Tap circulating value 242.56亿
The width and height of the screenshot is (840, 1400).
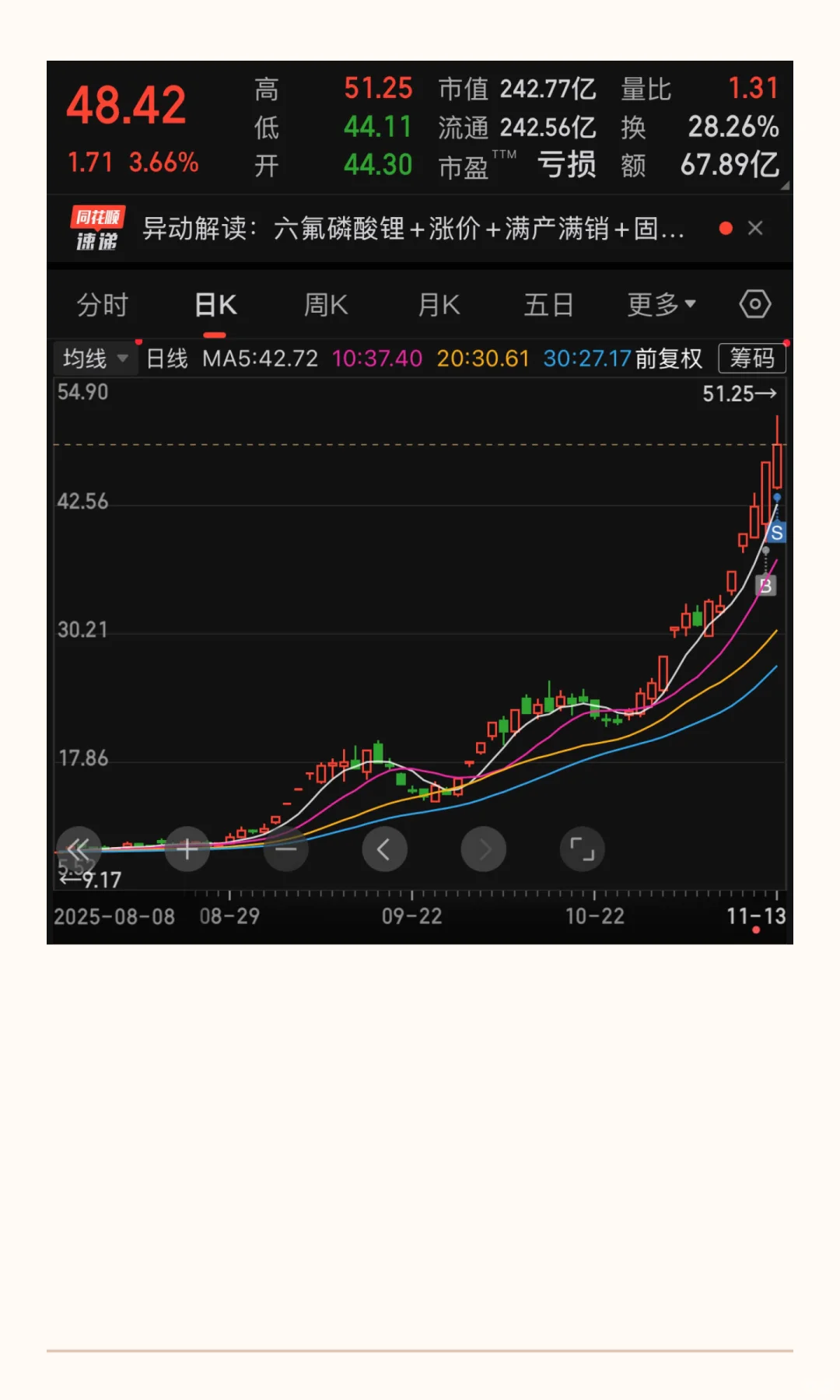click(x=548, y=127)
